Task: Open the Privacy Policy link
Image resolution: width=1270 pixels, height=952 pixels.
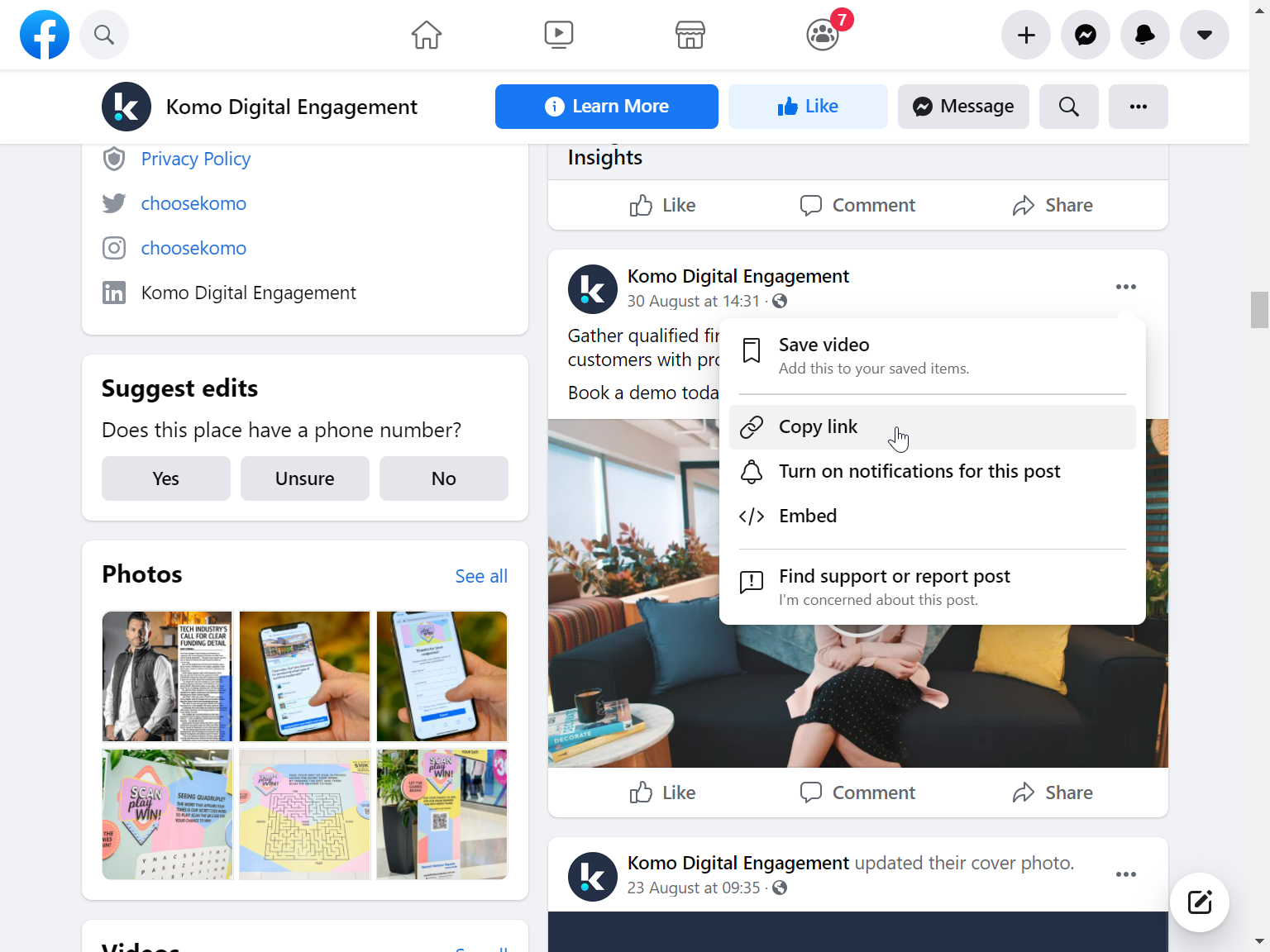Action: (195, 159)
